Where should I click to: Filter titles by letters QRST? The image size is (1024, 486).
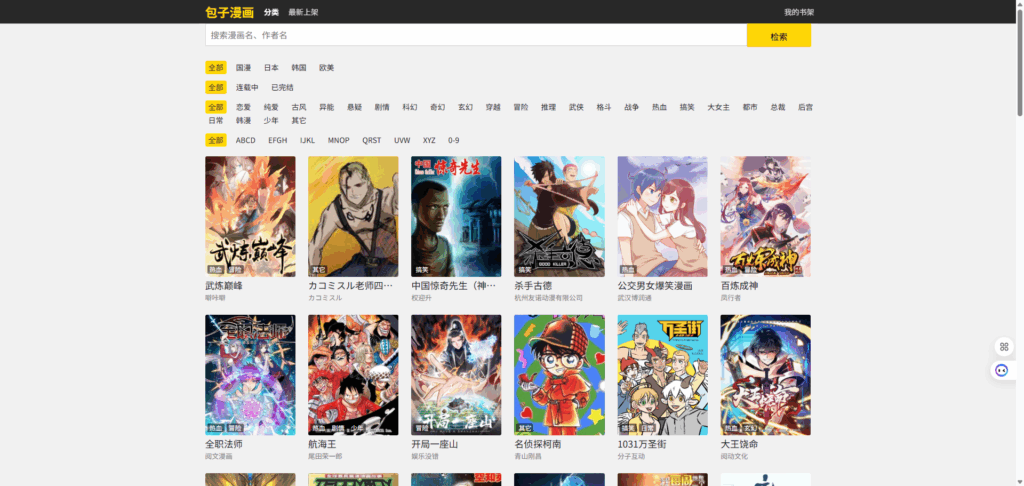[x=372, y=140]
